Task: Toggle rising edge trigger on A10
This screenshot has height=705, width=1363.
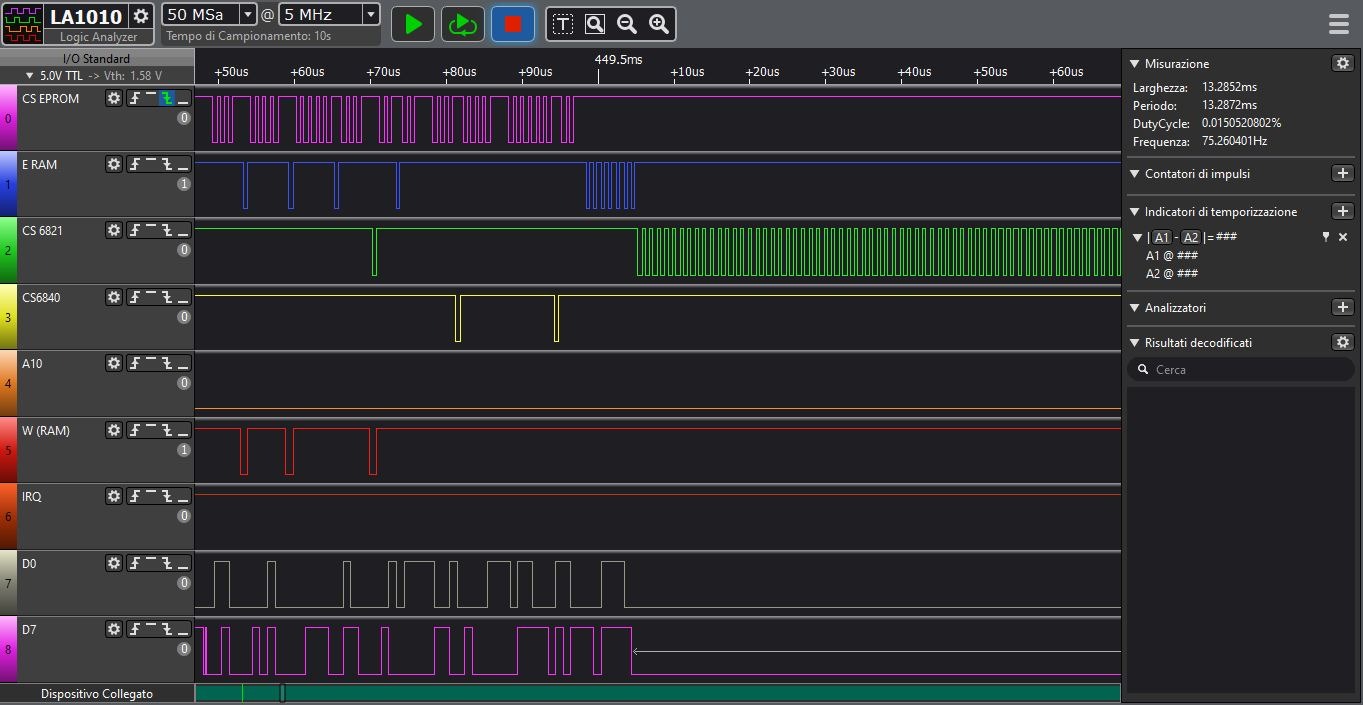Action: click(x=135, y=363)
